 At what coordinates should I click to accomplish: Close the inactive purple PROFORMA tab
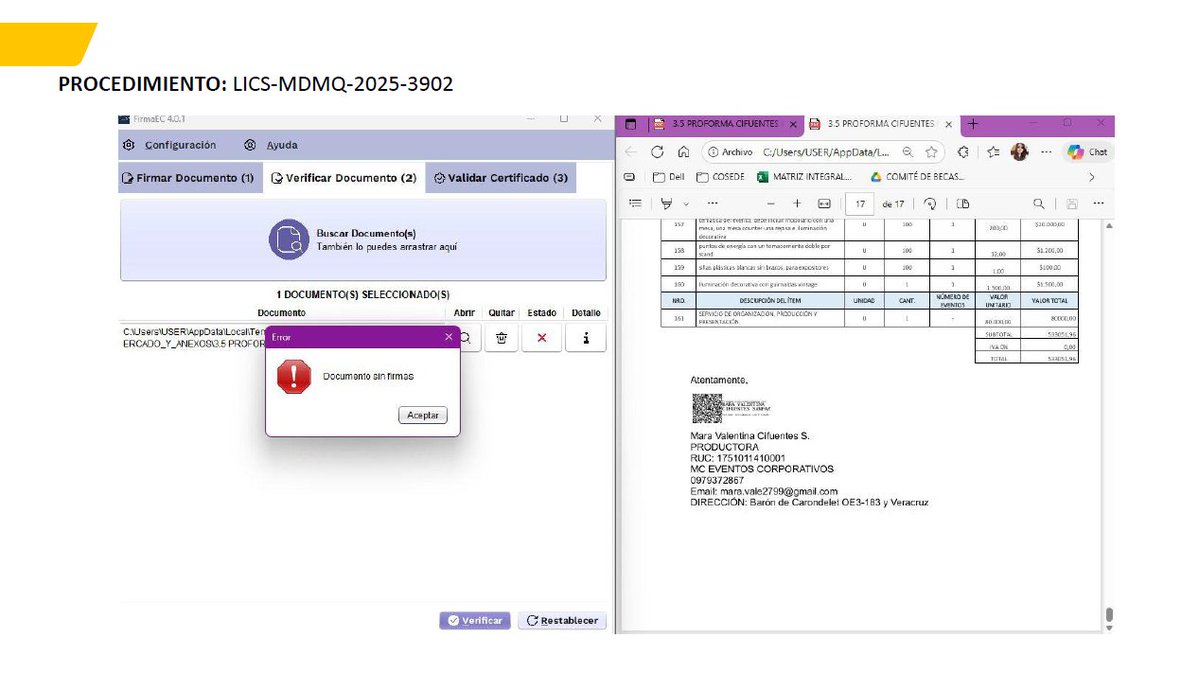point(793,124)
